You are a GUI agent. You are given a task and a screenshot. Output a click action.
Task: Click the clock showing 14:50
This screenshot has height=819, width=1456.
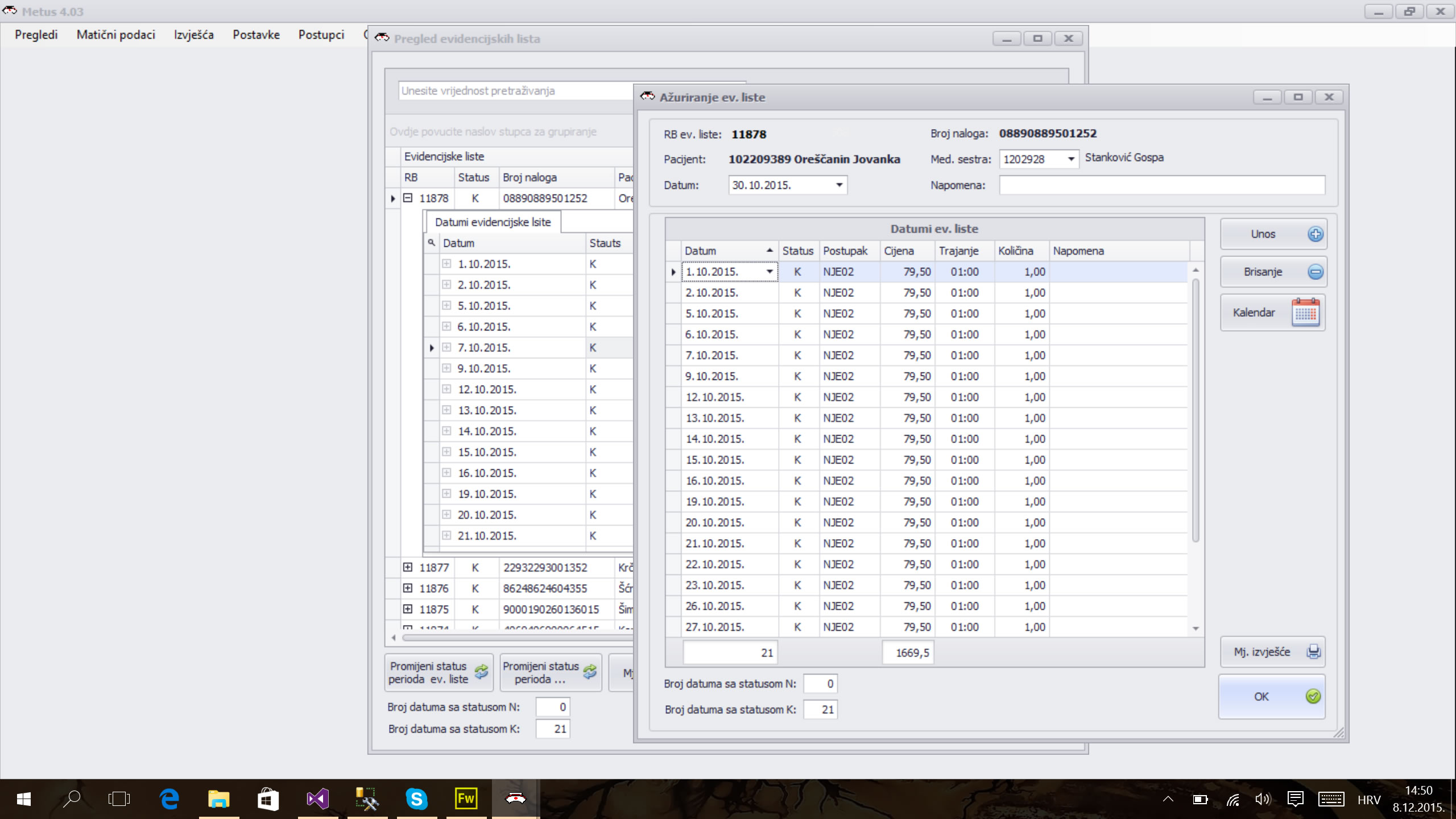tap(1418, 791)
